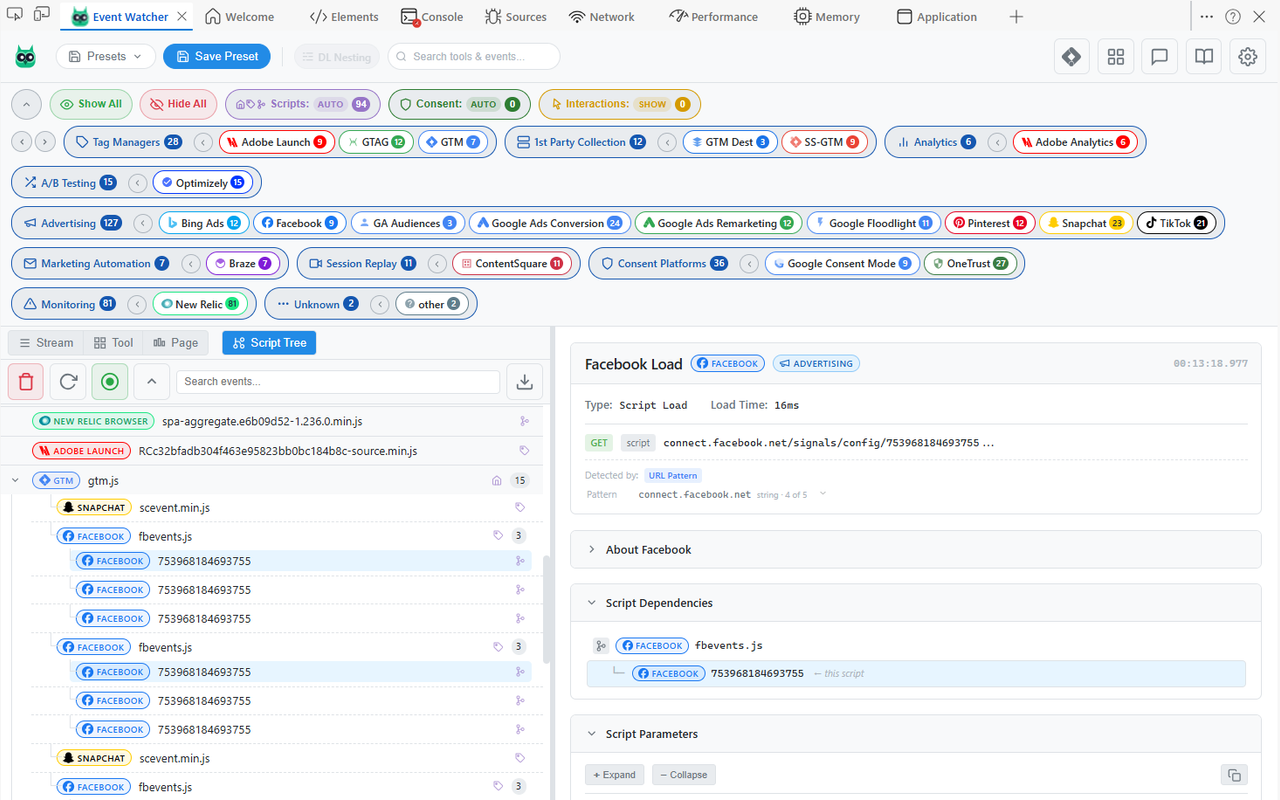Open the Presets dropdown
Screen dimensions: 1280x800
(x=106, y=57)
